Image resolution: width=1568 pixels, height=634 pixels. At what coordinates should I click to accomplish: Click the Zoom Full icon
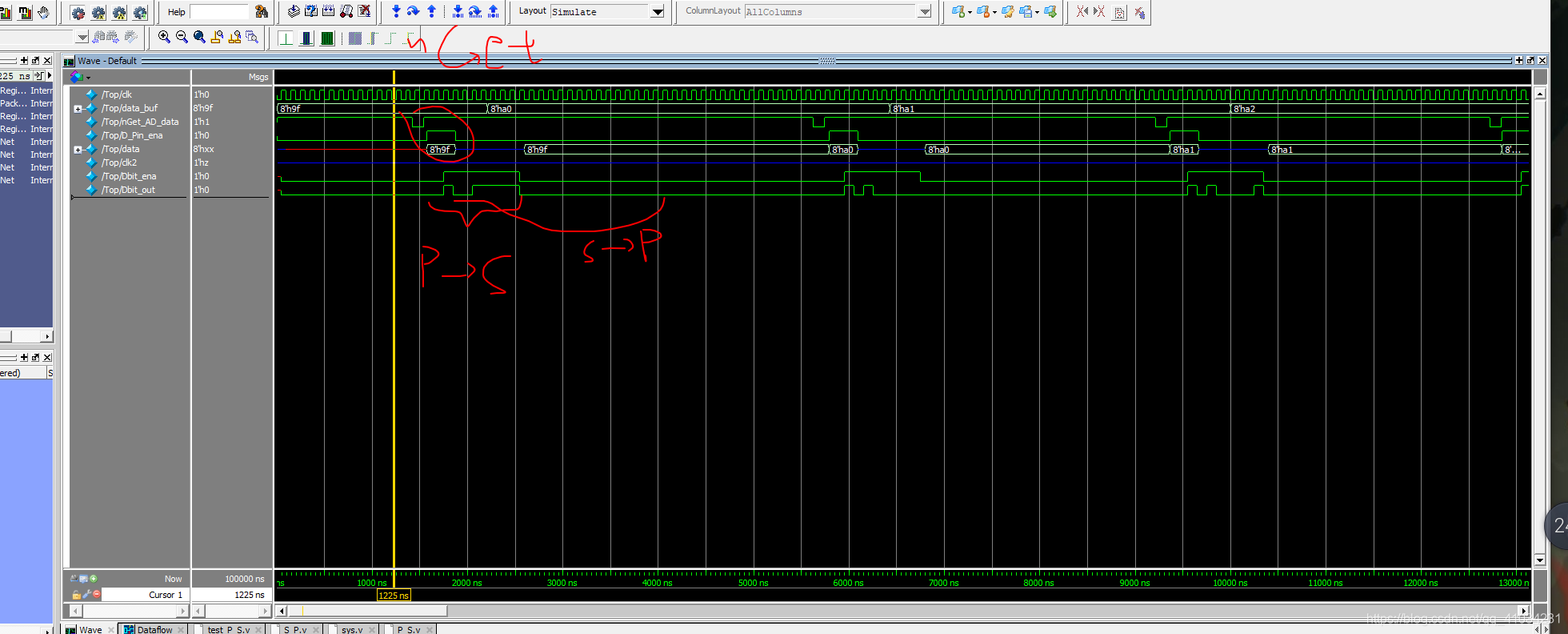[199, 37]
